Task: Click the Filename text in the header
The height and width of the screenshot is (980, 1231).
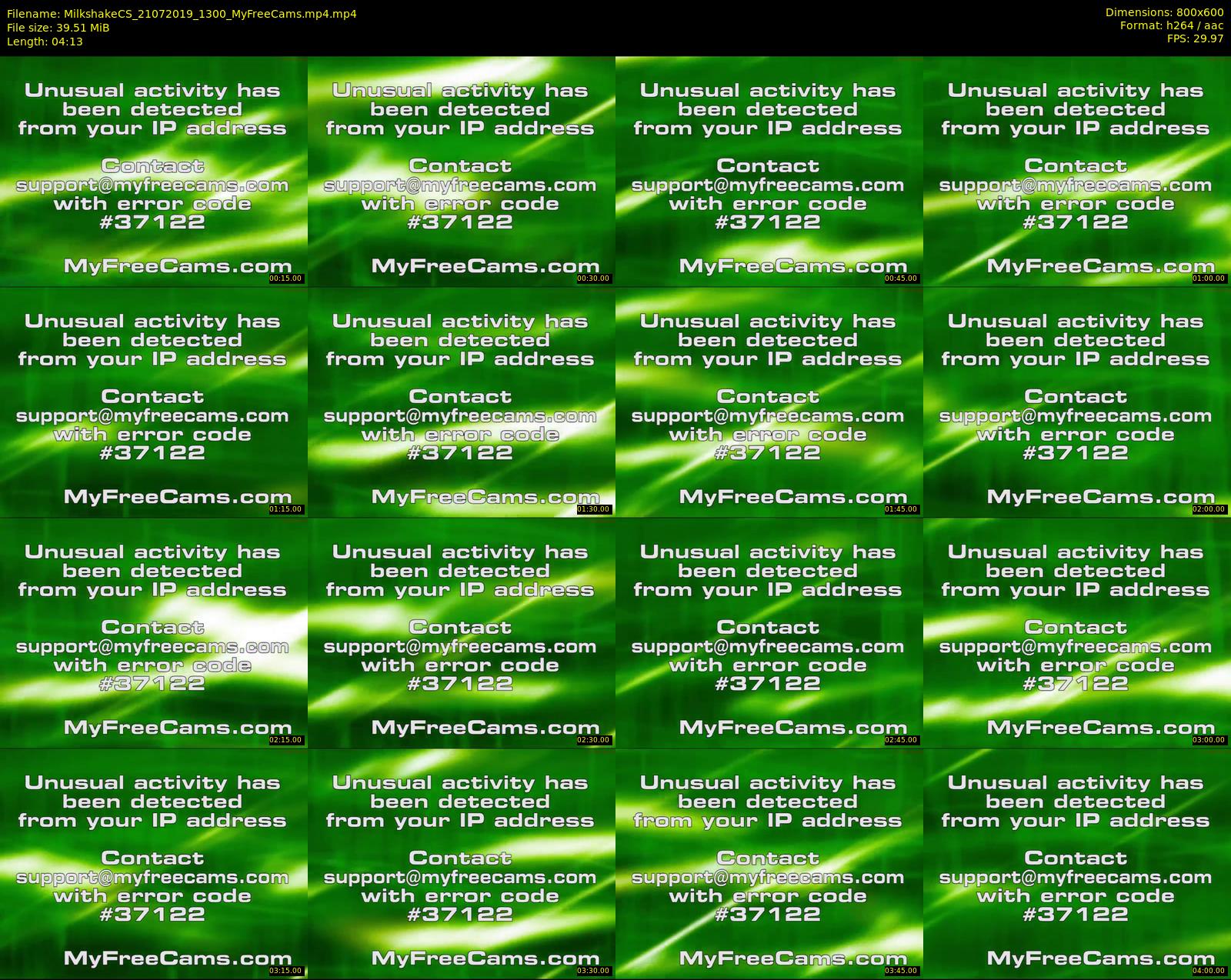Action: tap(182, 14)
